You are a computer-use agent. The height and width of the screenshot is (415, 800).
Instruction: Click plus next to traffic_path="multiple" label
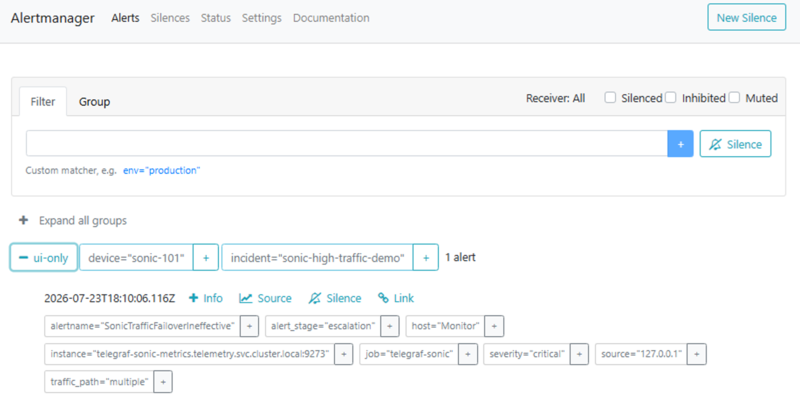click(x=163, y=382)
